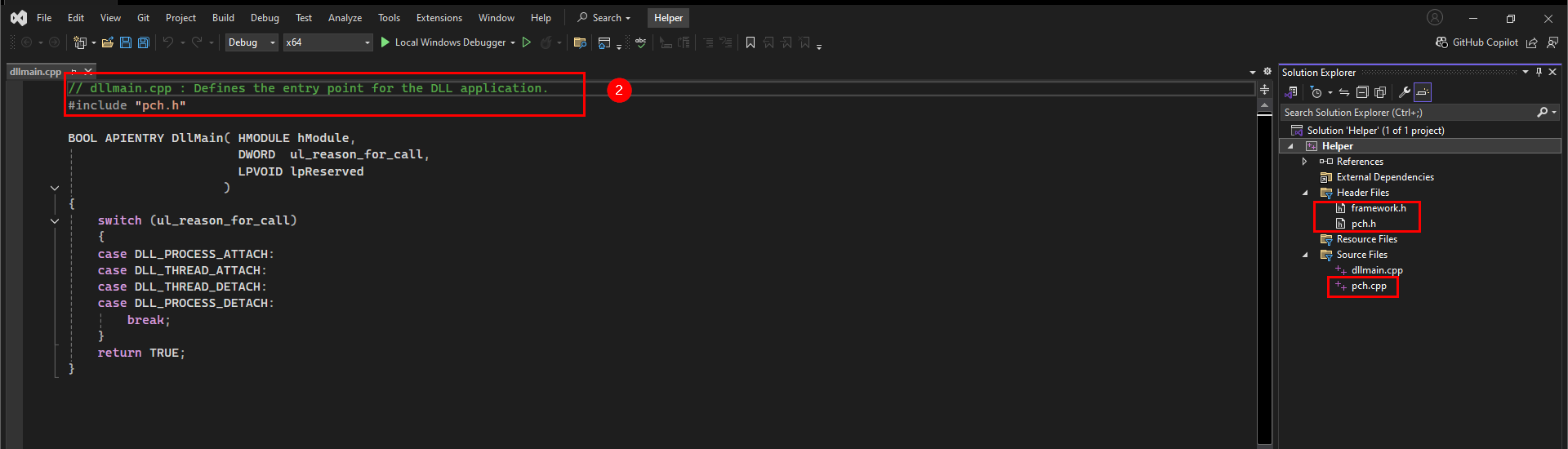Select framework.h in Solution Explorer
The height and width of the screenshot is (449, 1568).
1379,208
